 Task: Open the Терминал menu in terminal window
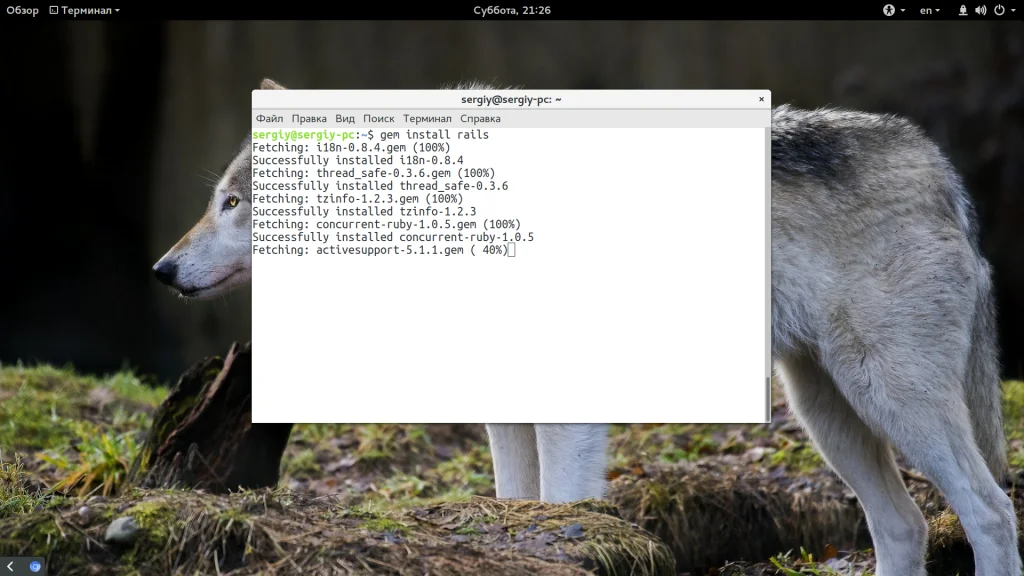point(427,118)
